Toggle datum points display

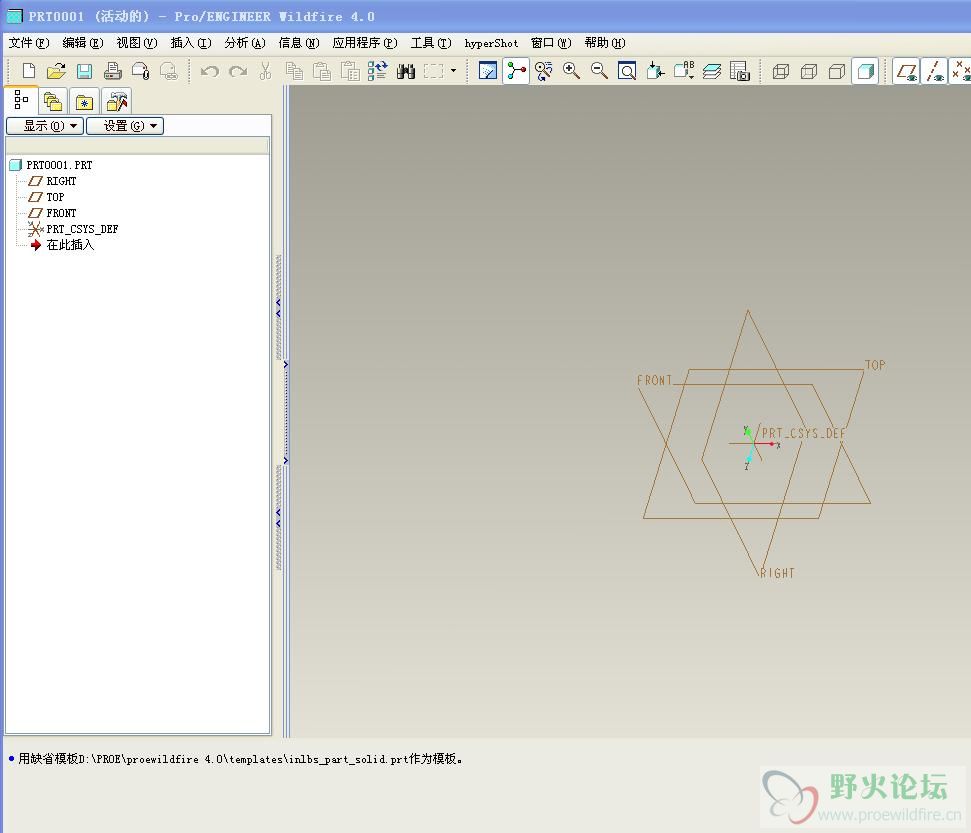(x=960, y=71)
